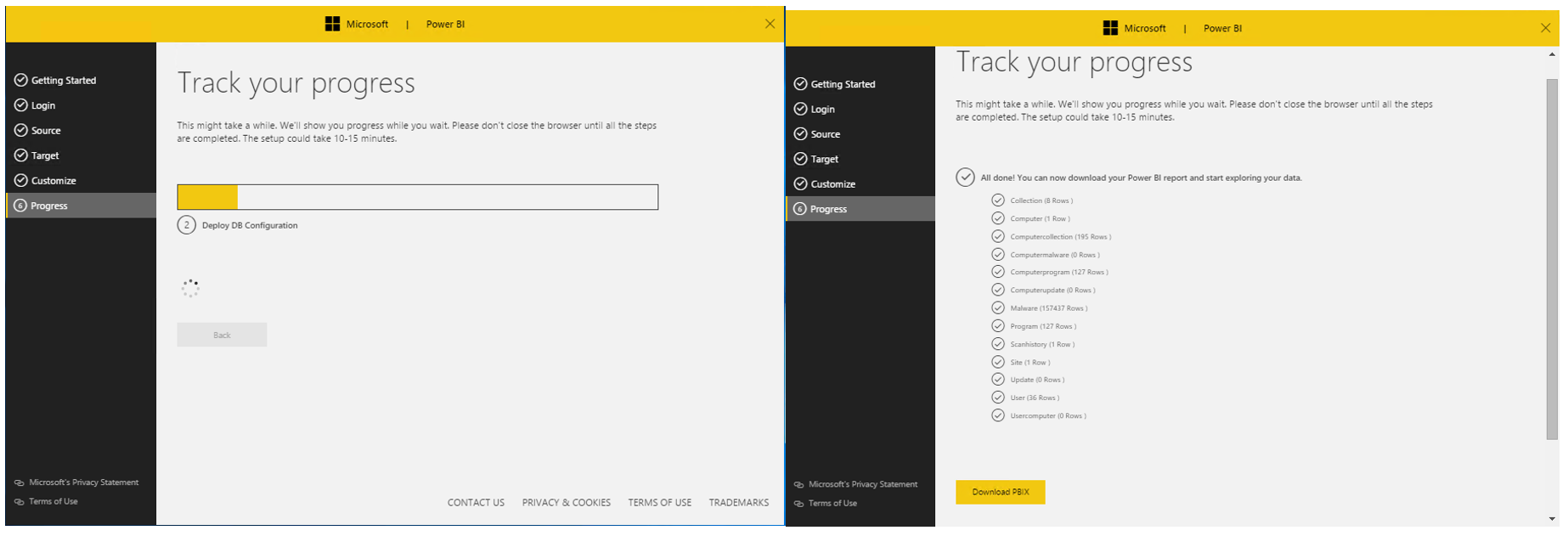
Task: Click the Microsoft logo in the left window header
Action: (x=332, y=24)
